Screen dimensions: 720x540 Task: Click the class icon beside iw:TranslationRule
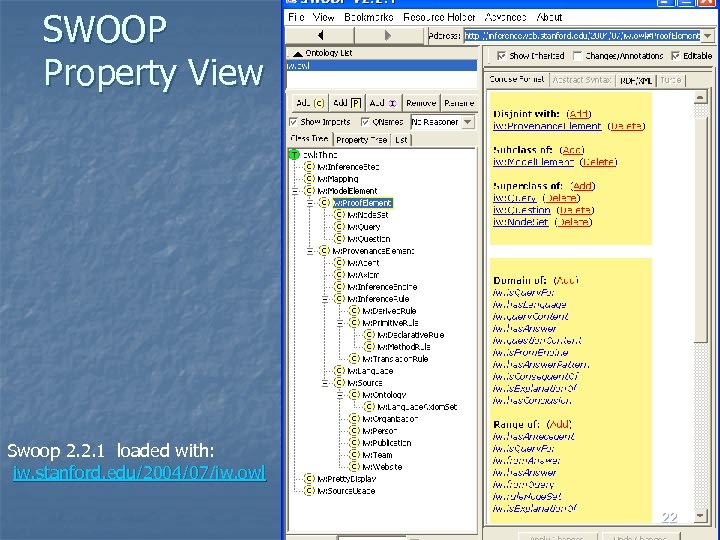pyautogui.click(x=354, y=359)
